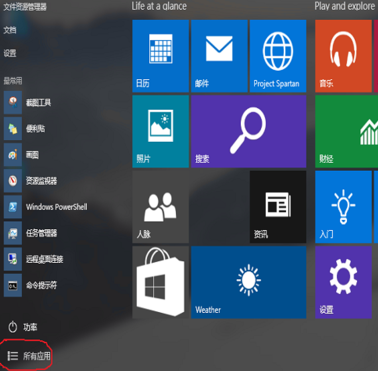
Task: Open the 财经 finance tile
Action: pyautogui.click(x=347, y=131)
